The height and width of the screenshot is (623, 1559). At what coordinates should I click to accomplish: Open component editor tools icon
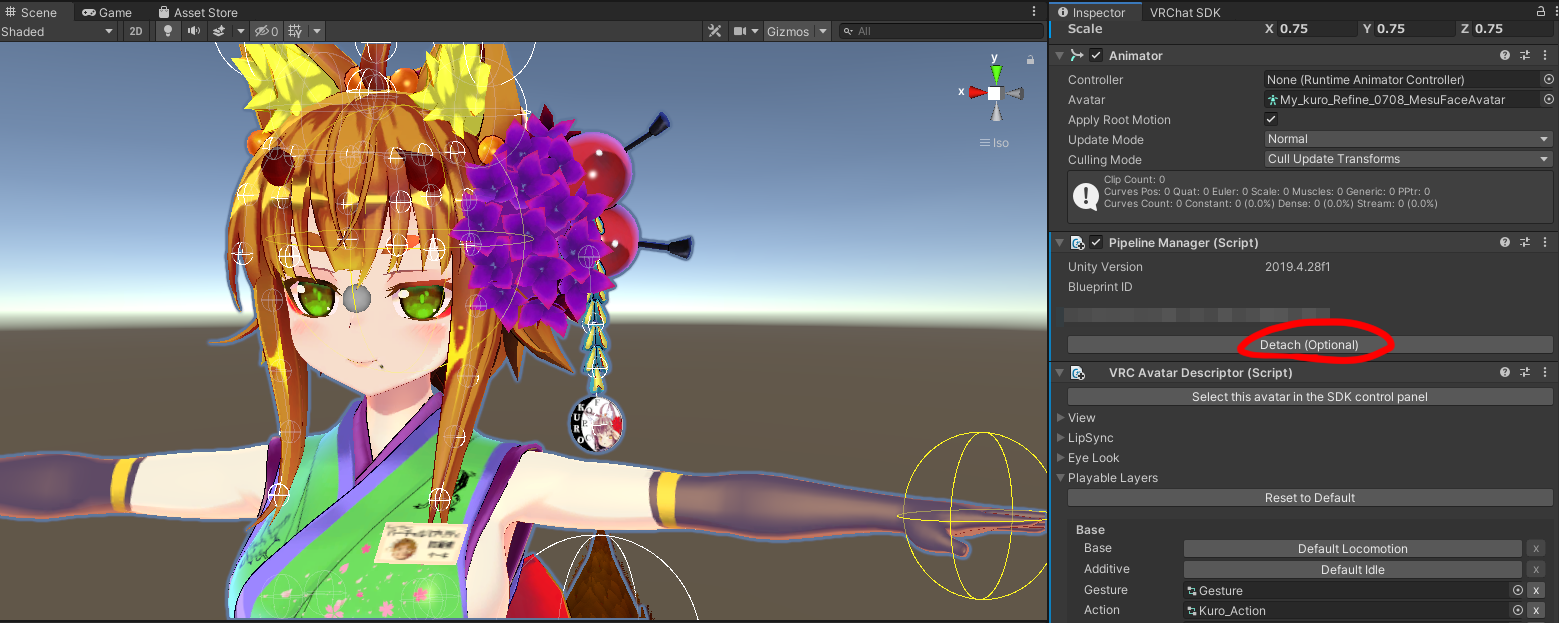(x=714, y=31)
